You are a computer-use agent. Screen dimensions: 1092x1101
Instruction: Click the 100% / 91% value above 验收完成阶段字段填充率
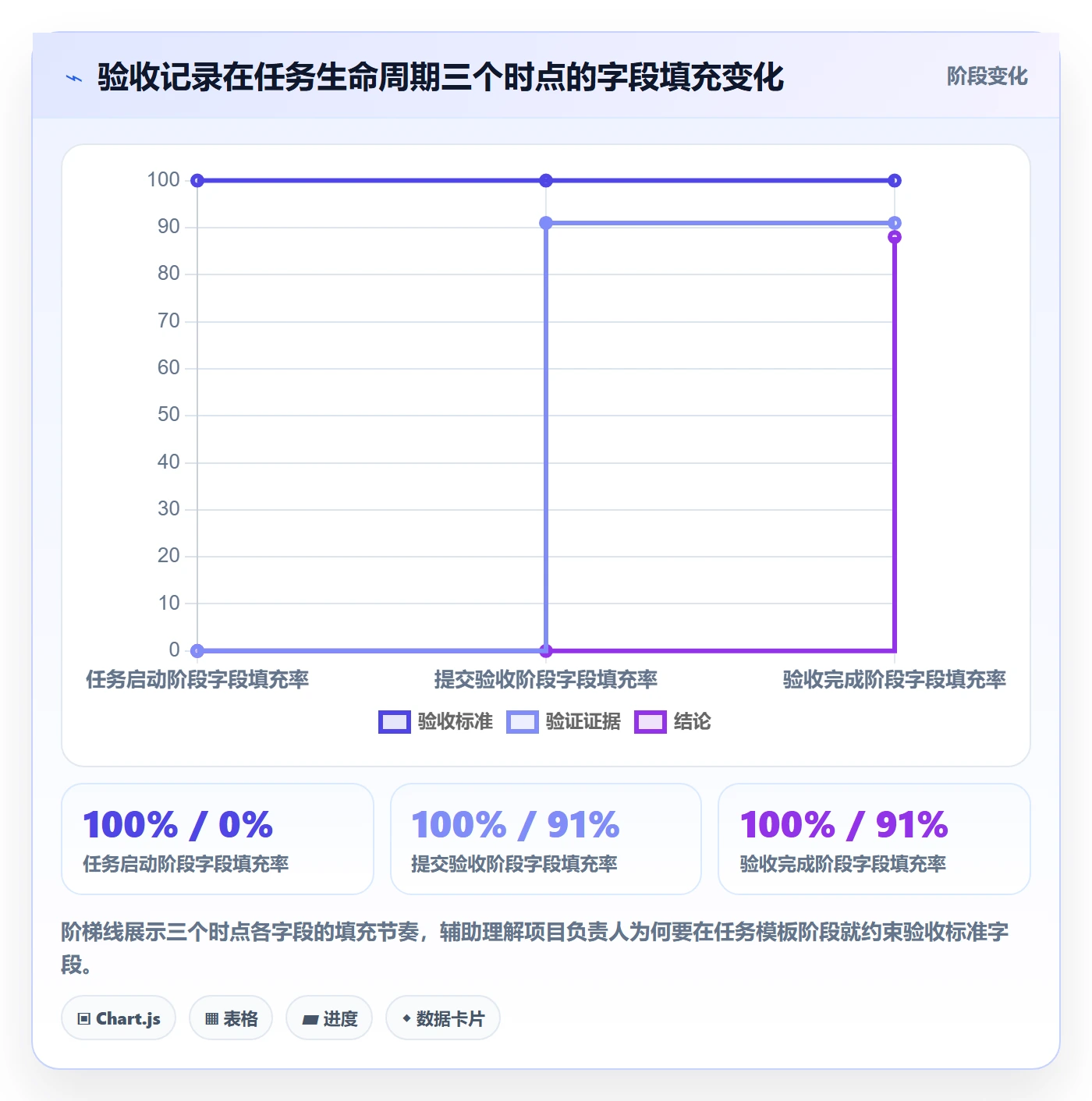point(844,825)
